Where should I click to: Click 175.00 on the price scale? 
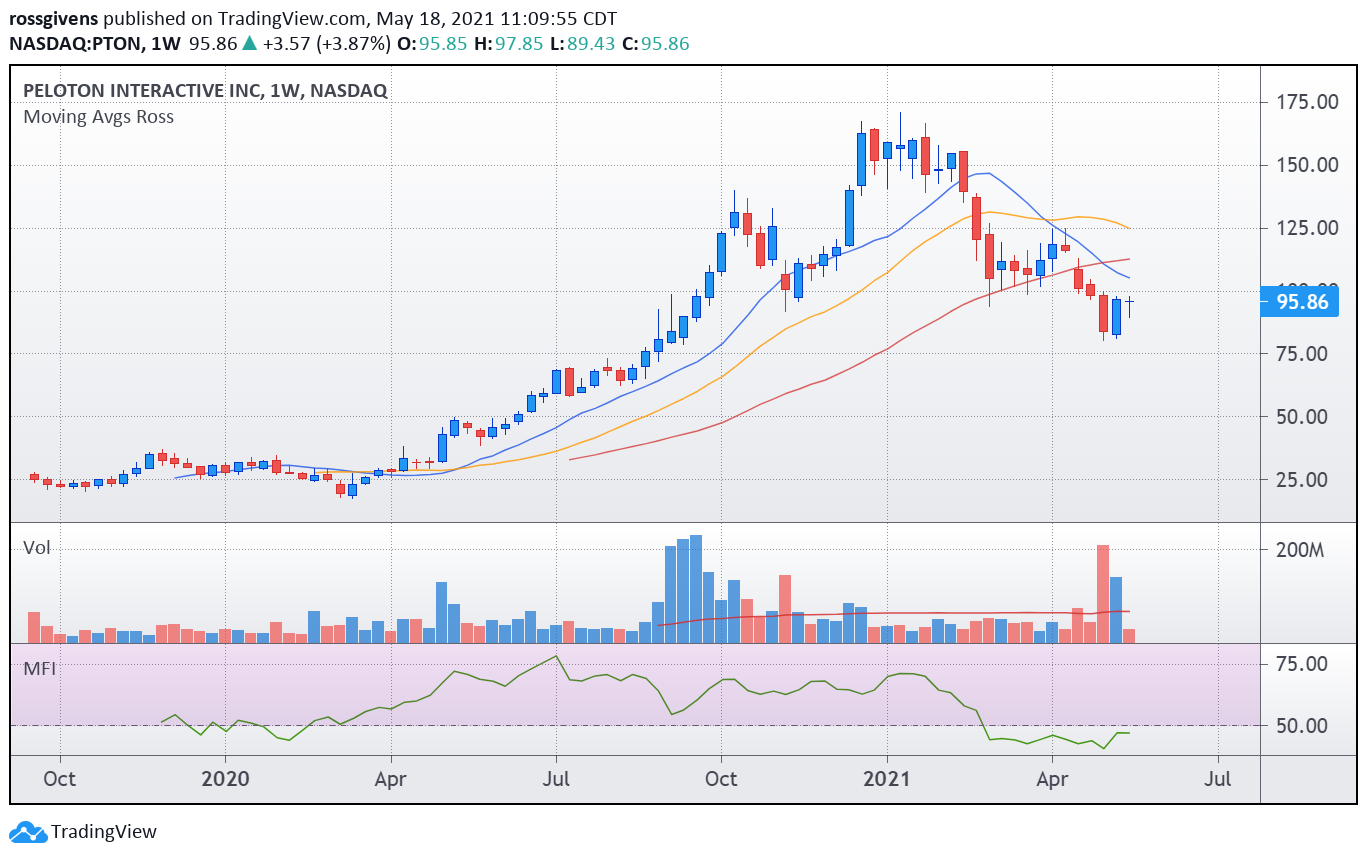pos(1306,102)
